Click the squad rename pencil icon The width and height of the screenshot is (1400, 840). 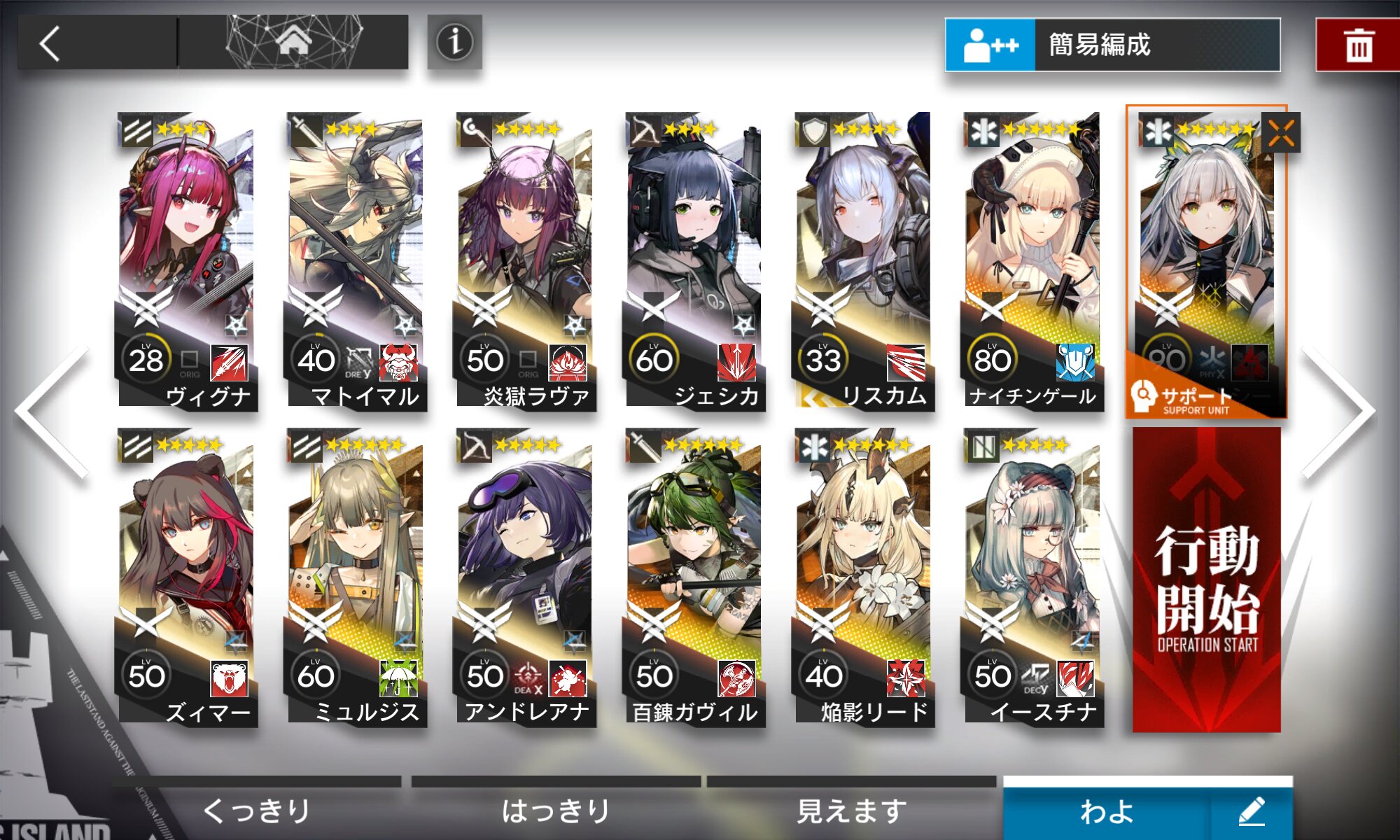[1252, 811]
